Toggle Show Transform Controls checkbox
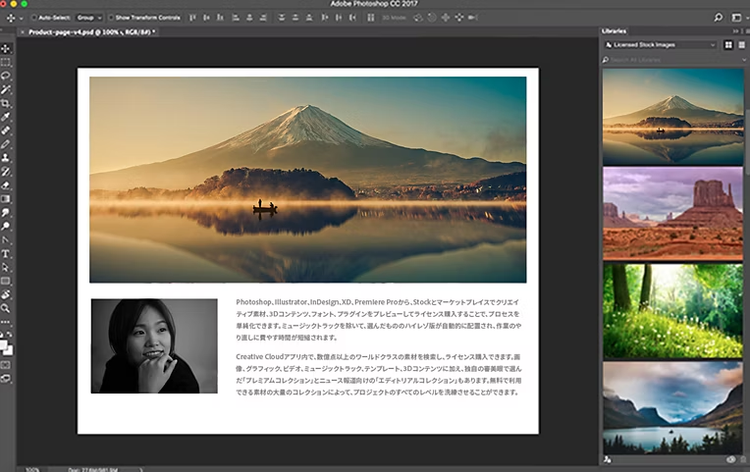The image size is (750, 472). point(111,18)
